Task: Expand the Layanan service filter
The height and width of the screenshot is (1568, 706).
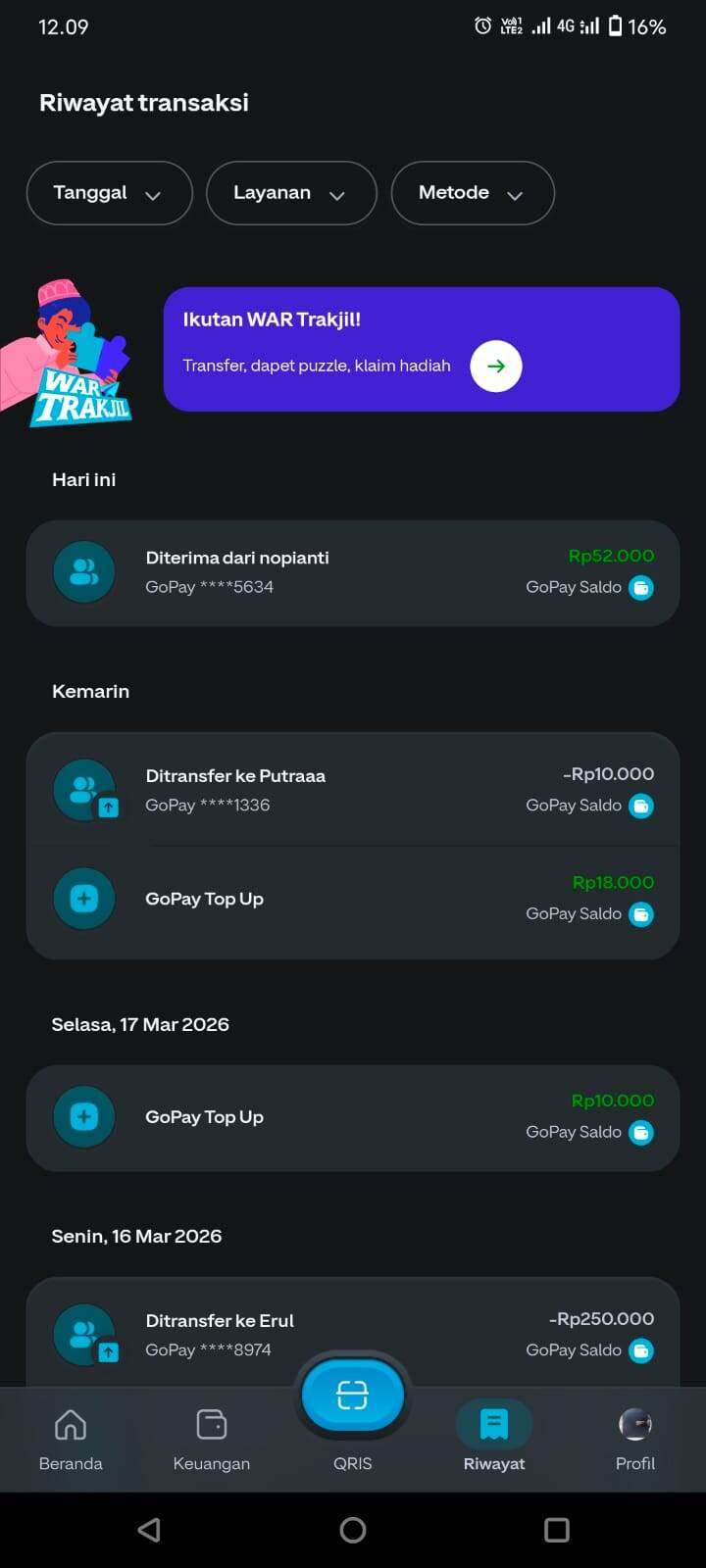Action: click(291, 193)
